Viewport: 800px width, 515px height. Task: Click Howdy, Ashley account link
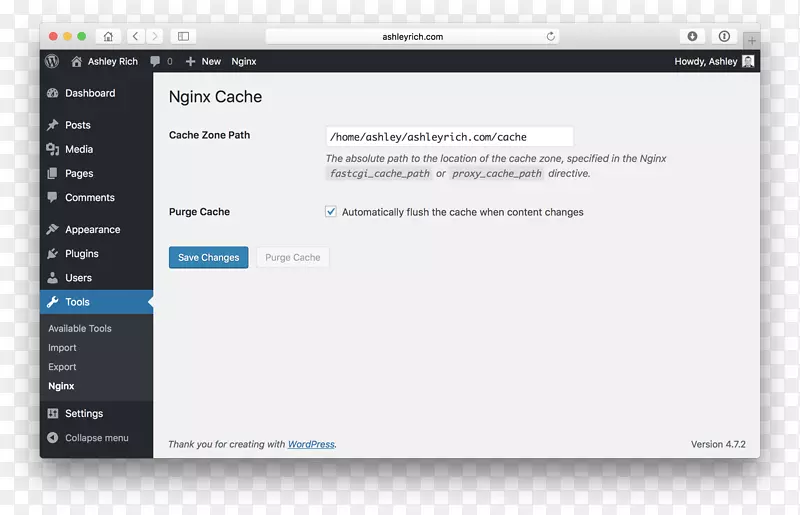pyautogui.click(x=706, y=61)
